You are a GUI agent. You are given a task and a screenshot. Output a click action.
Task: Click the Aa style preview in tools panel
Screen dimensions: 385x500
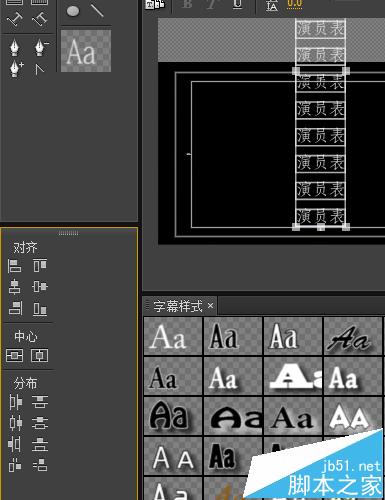click(x=86, y=51)
